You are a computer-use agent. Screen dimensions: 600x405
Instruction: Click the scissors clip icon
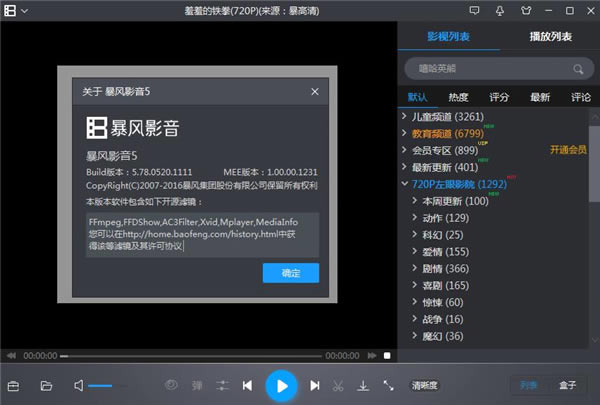coord(338,385)
